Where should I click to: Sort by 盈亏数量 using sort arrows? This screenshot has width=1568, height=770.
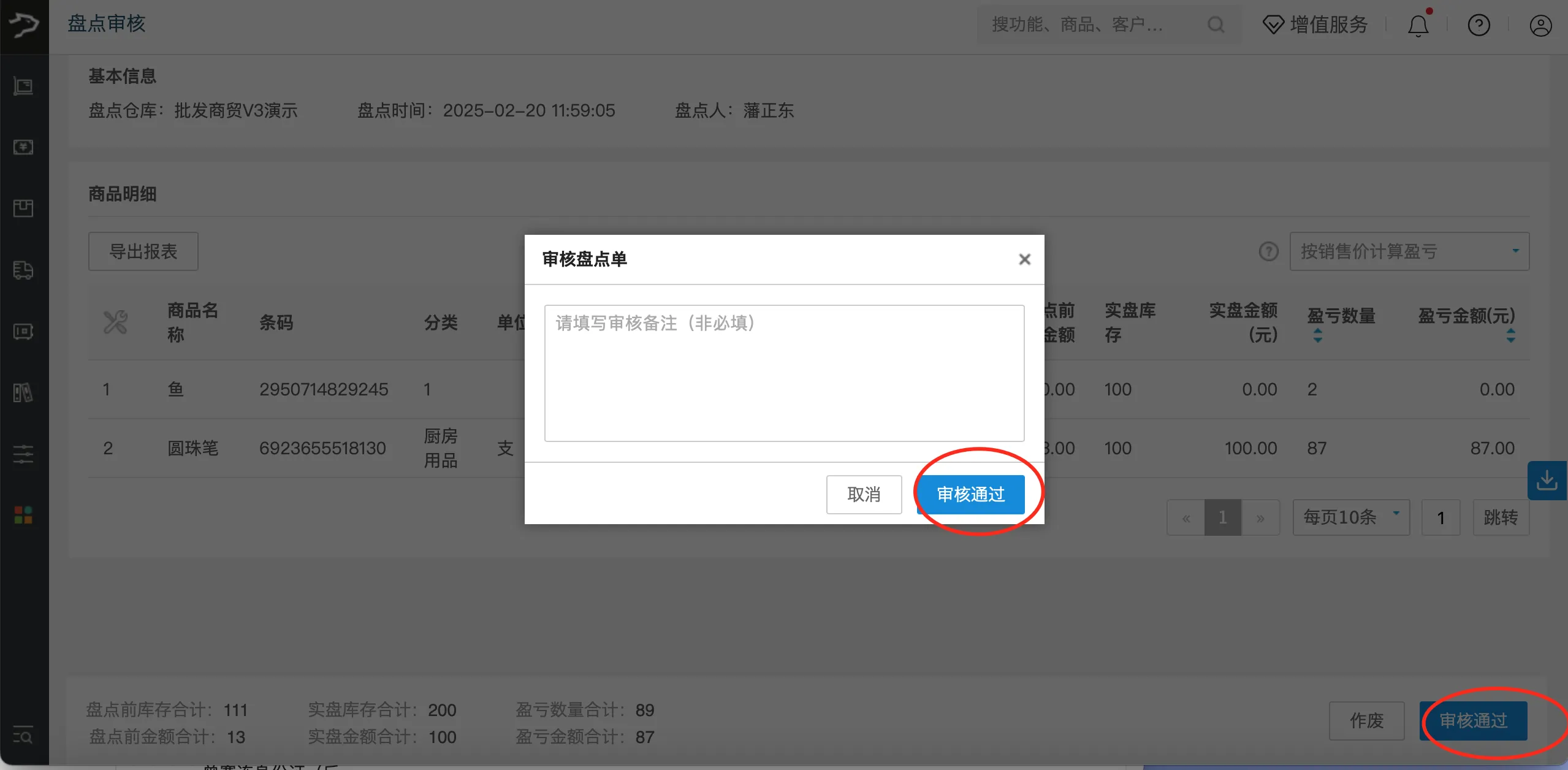1317,334
